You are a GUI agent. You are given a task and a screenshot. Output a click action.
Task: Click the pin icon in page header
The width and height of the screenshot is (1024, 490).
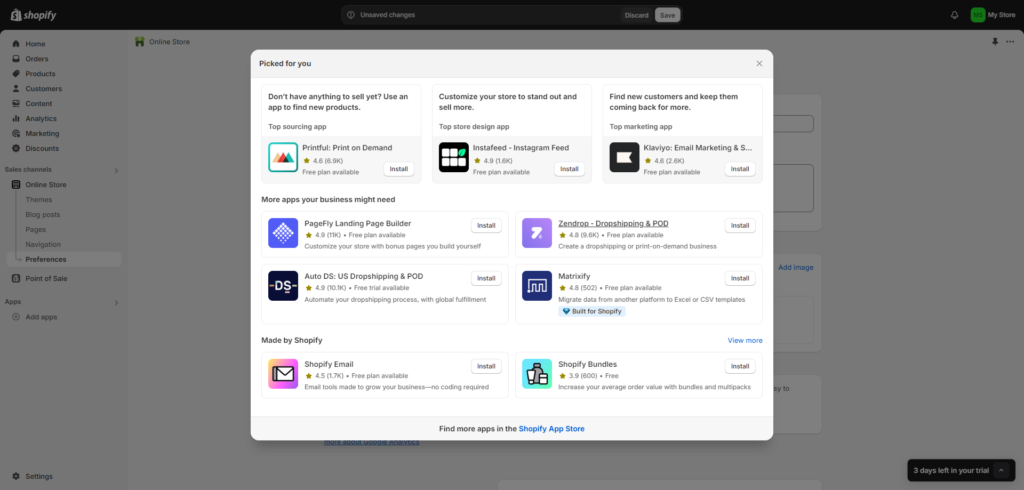point(995,42)
